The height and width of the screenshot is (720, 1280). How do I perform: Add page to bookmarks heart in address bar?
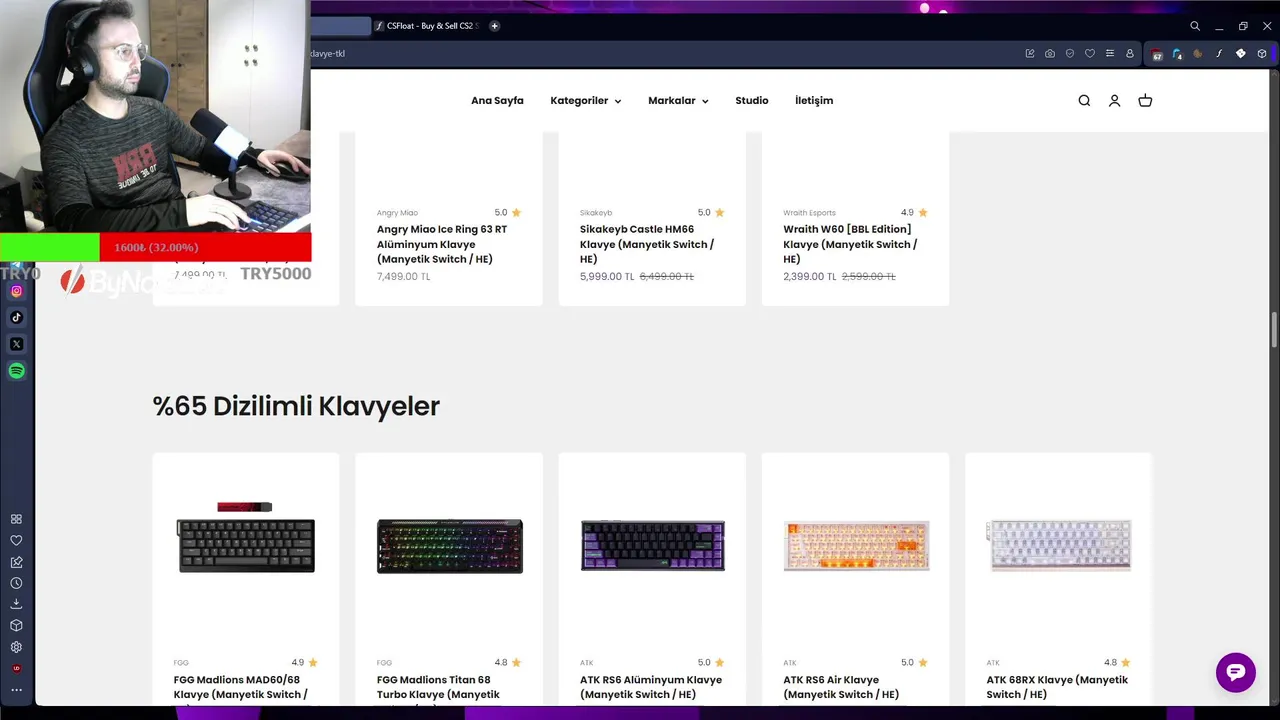[1090, 53]
